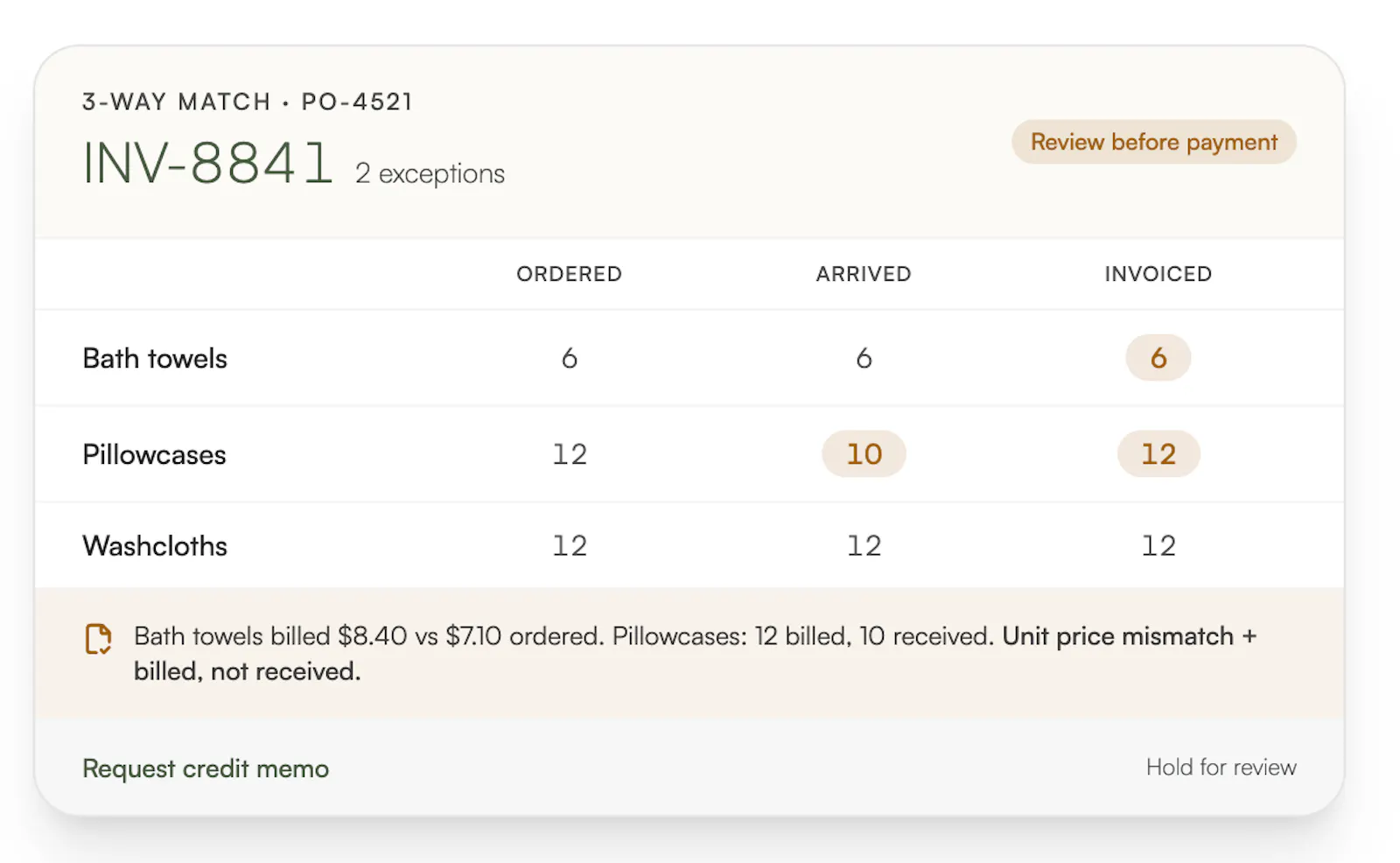Click the INV-8841 invoice heading
This screenshot has height=863, width=1400.
207,164
